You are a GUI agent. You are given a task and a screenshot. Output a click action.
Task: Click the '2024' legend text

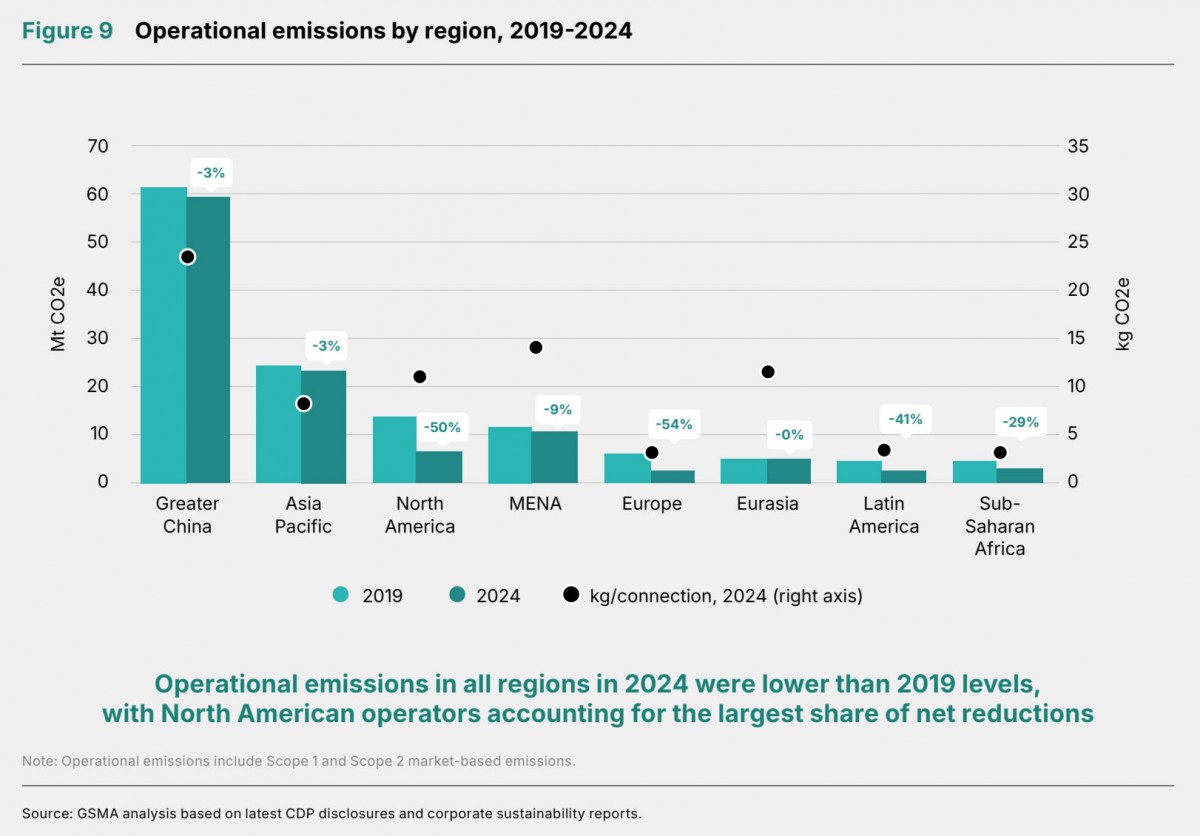[498, 596]
